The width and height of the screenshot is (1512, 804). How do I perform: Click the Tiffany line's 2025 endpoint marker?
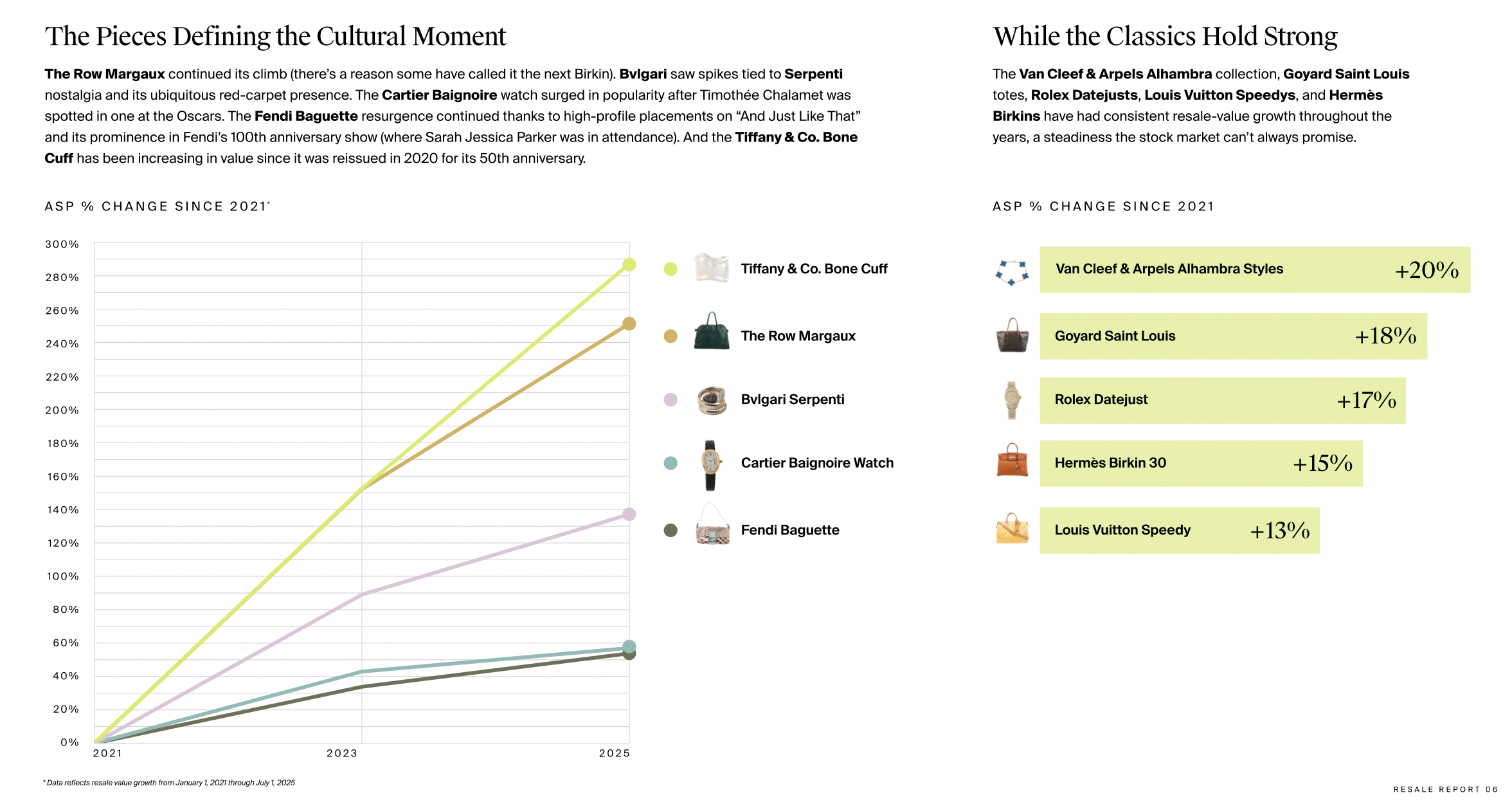pos(629,264)
